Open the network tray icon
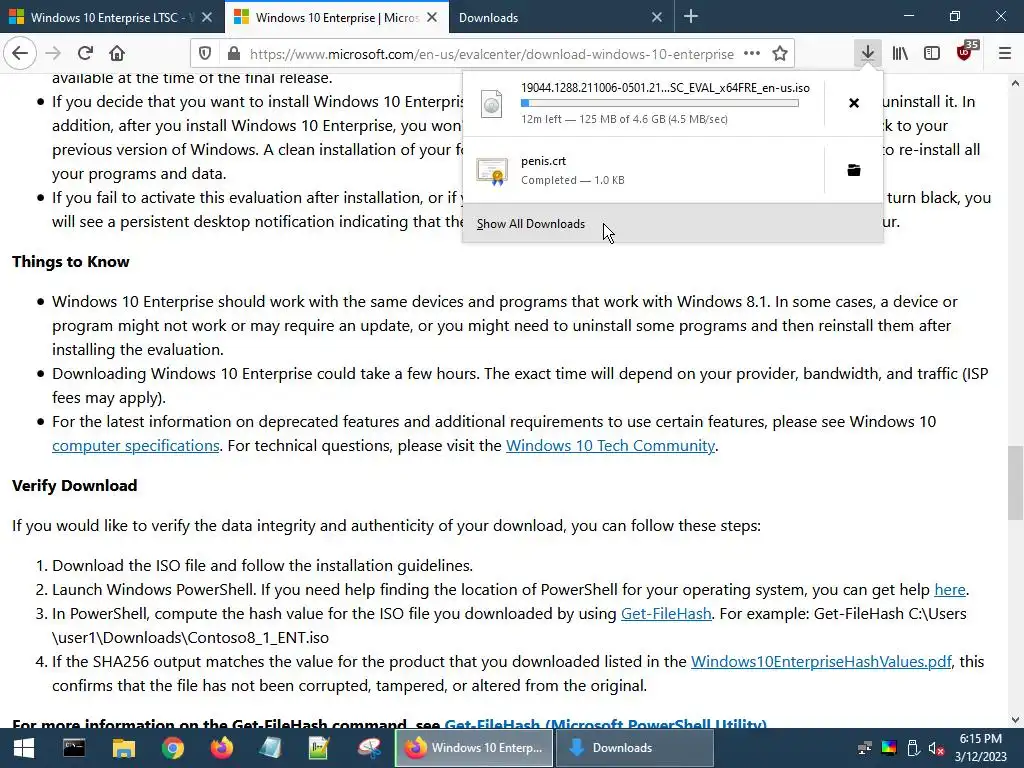1024x768 pixels. click(865, 748)
